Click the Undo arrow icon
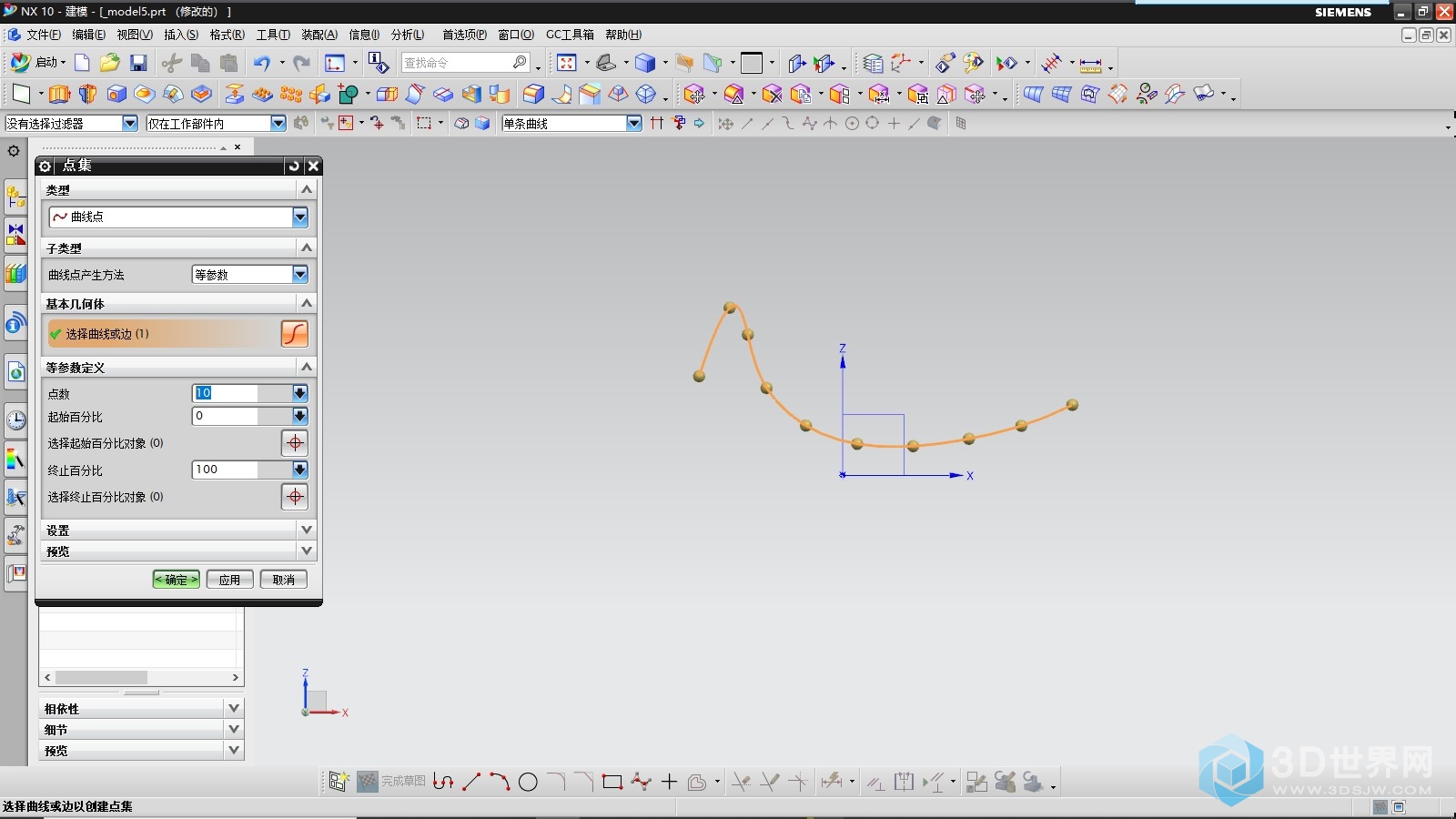 click(262, 63)
